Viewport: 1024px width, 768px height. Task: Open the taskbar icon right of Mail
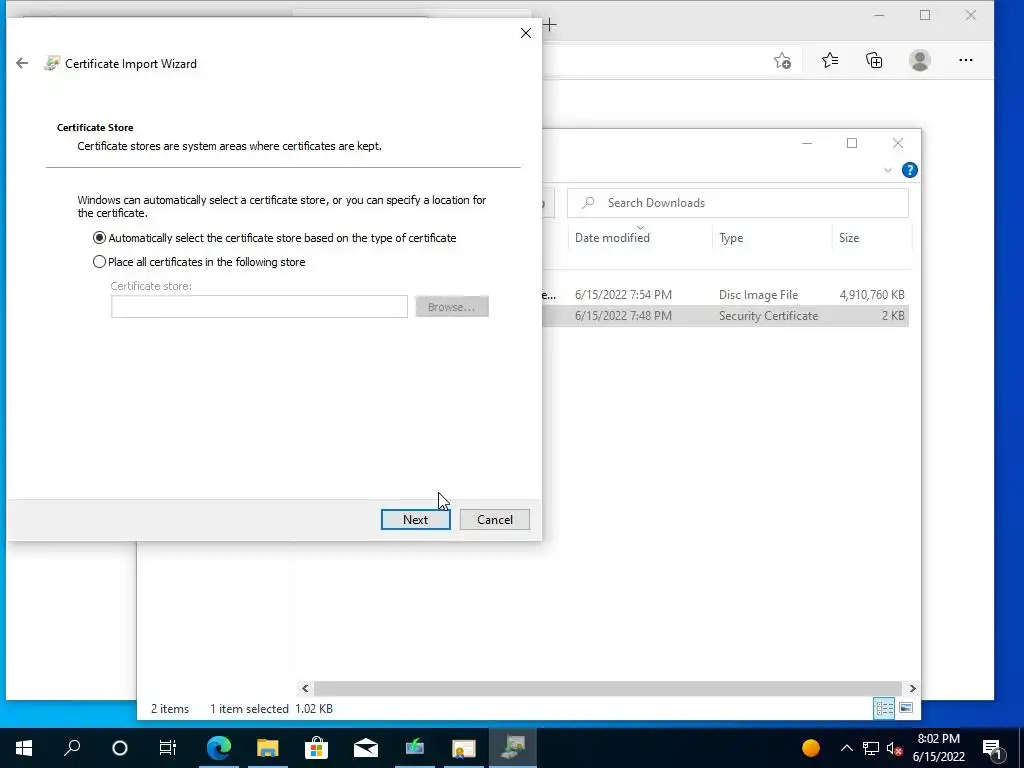click(415, 748)
